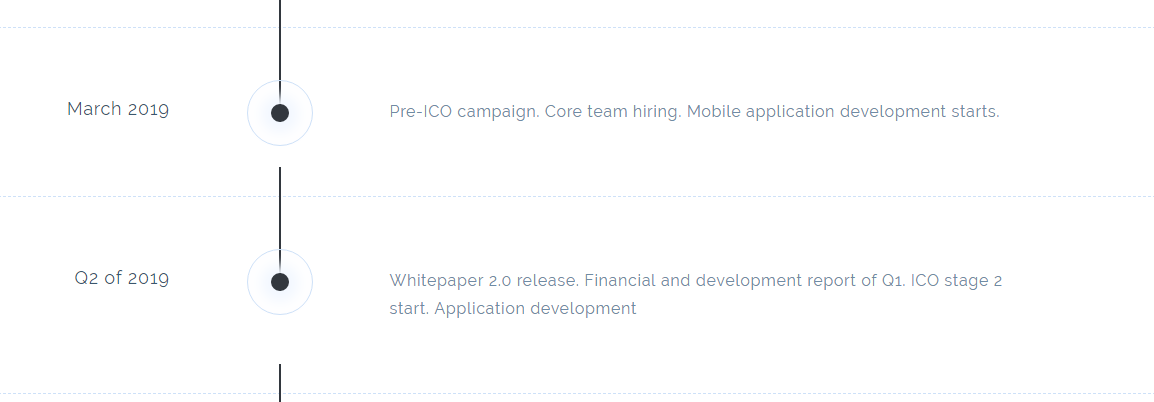Click the 'Whitepaper 2.0 release.' text
Screen dimensions: 1154x402
[484, 281]
